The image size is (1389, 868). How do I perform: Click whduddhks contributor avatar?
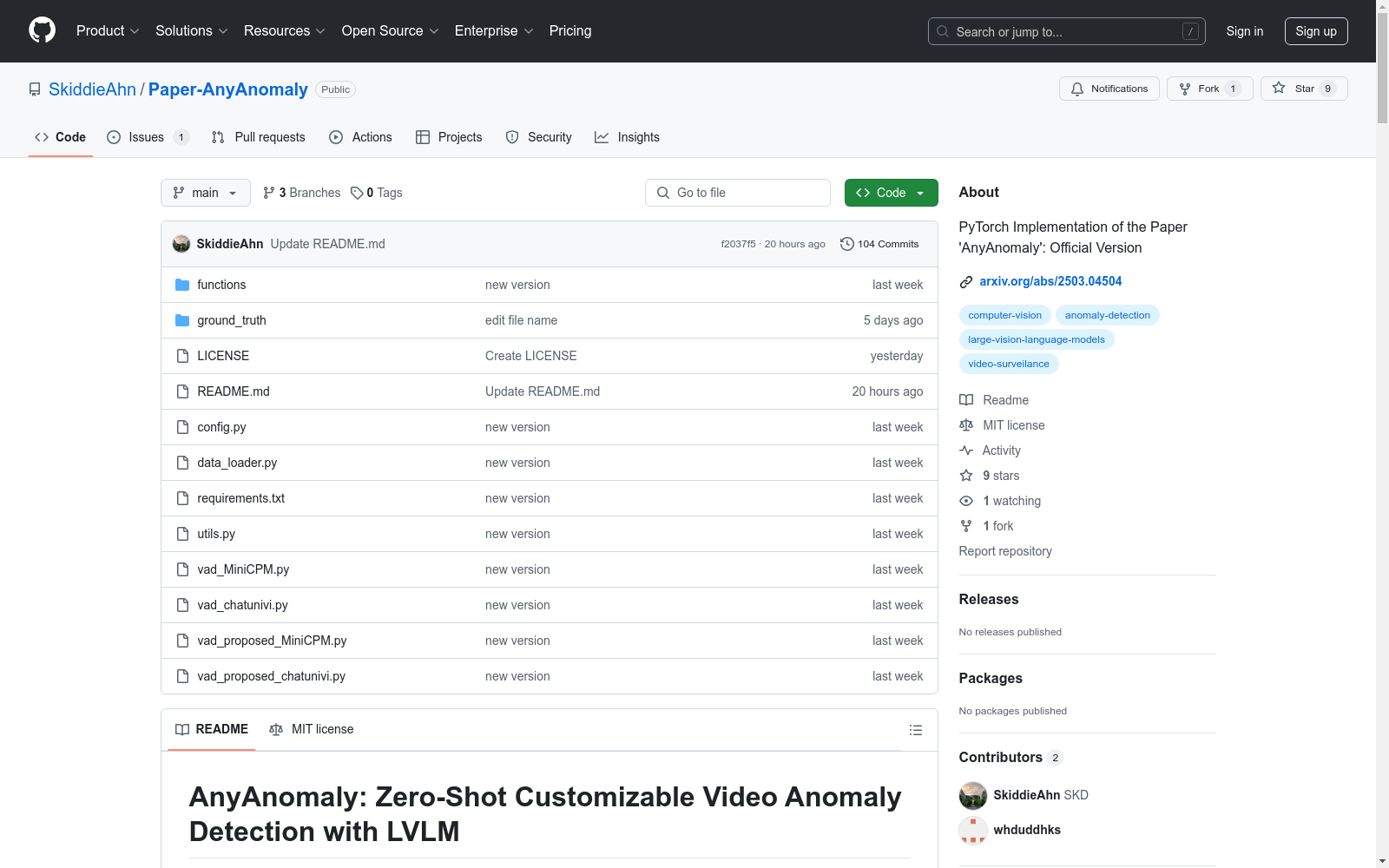coord(973,830)
